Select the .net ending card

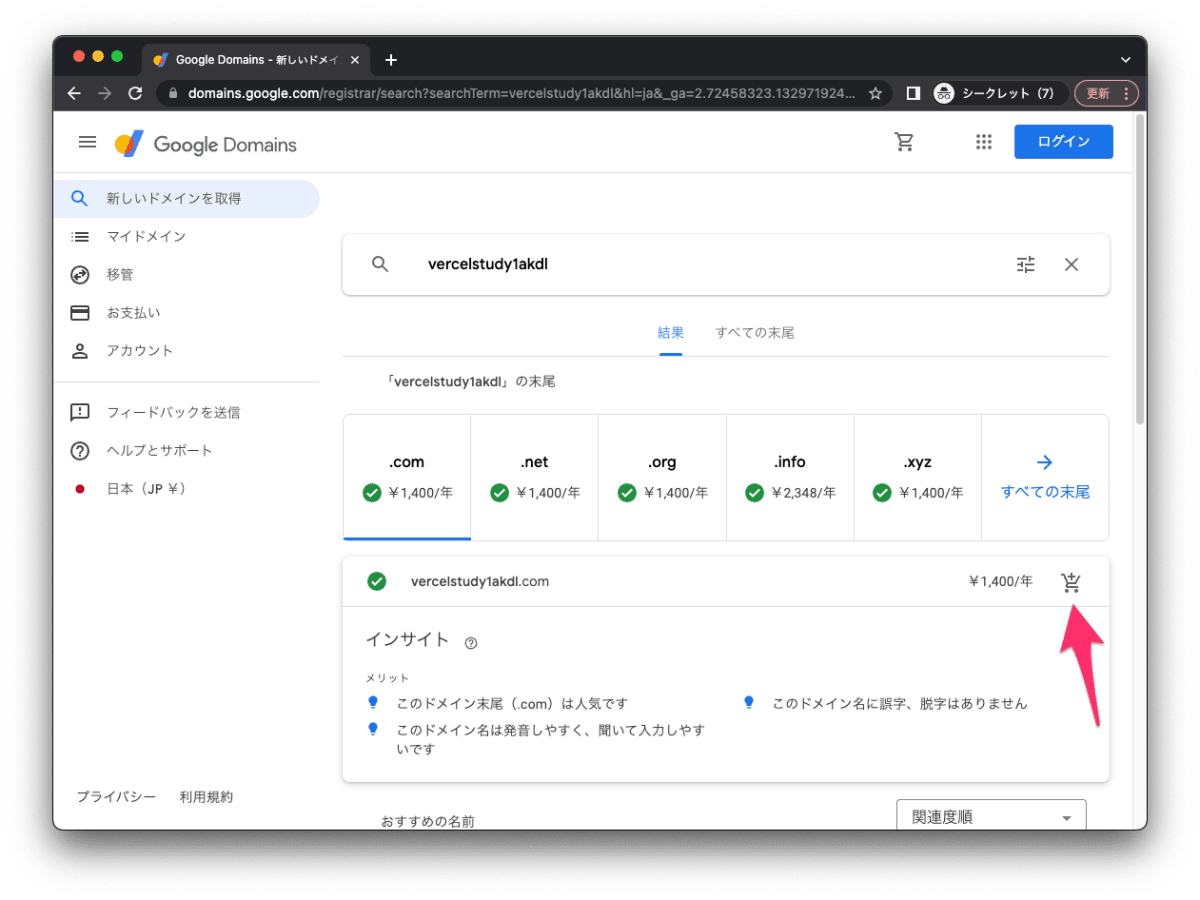[535, 477]
